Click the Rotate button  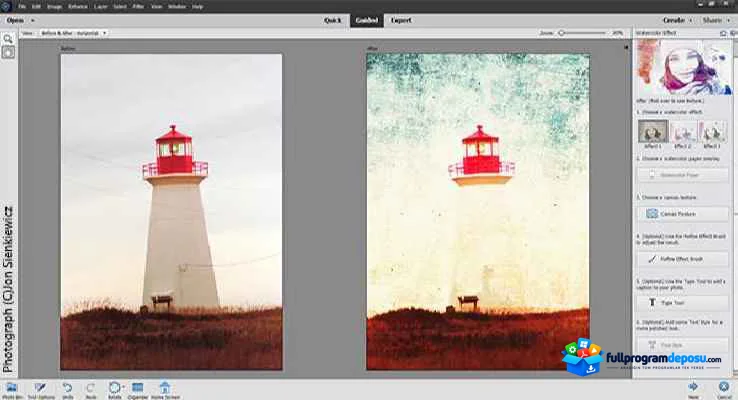[113, 390]
